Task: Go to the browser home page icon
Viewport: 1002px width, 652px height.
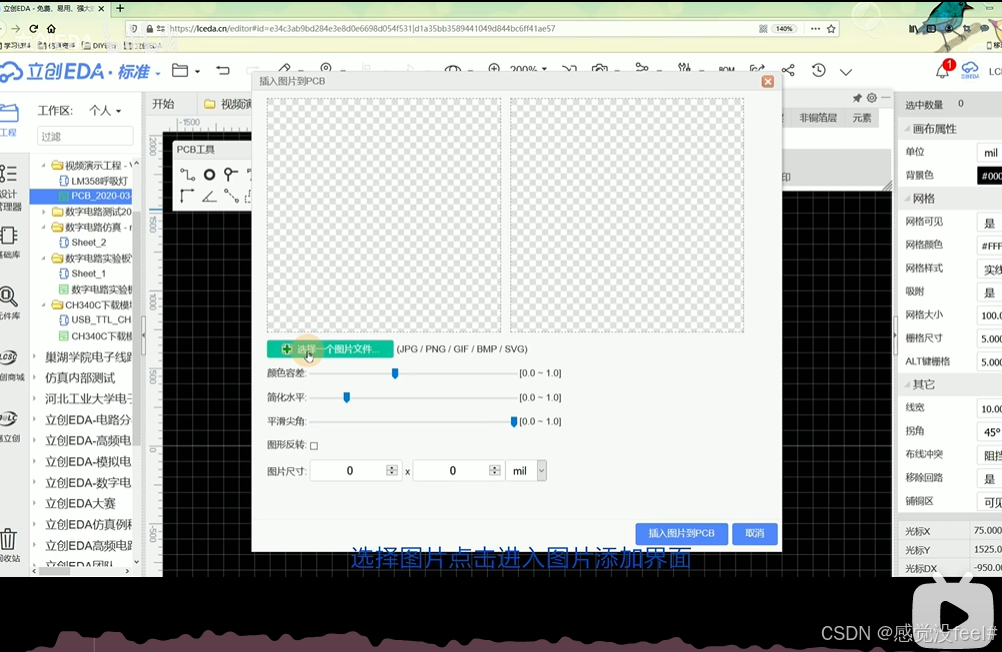Action: pyautogui.click(x=51, y=29)
